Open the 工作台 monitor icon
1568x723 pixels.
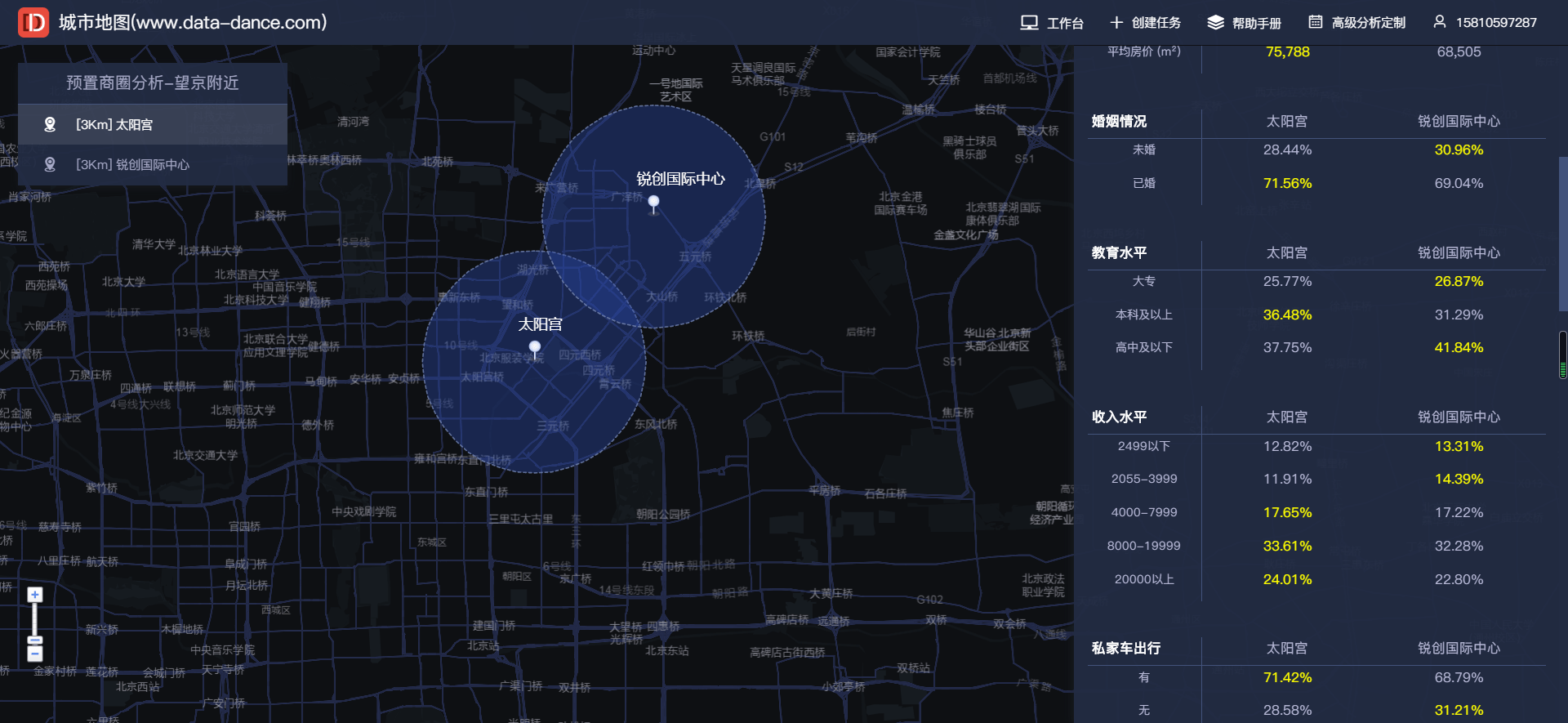point(1029,23)
